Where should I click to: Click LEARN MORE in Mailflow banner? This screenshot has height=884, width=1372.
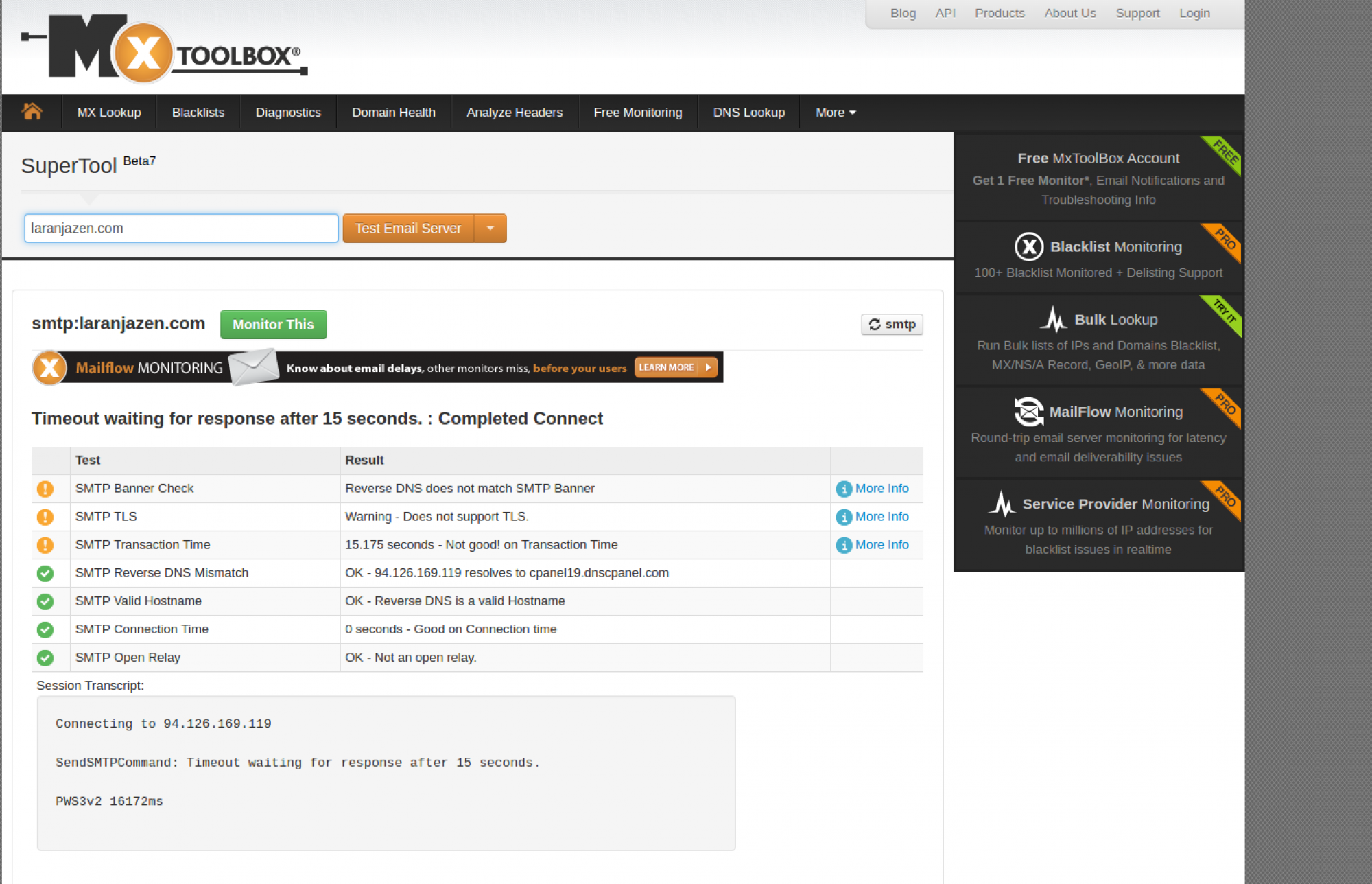point(676,367)
